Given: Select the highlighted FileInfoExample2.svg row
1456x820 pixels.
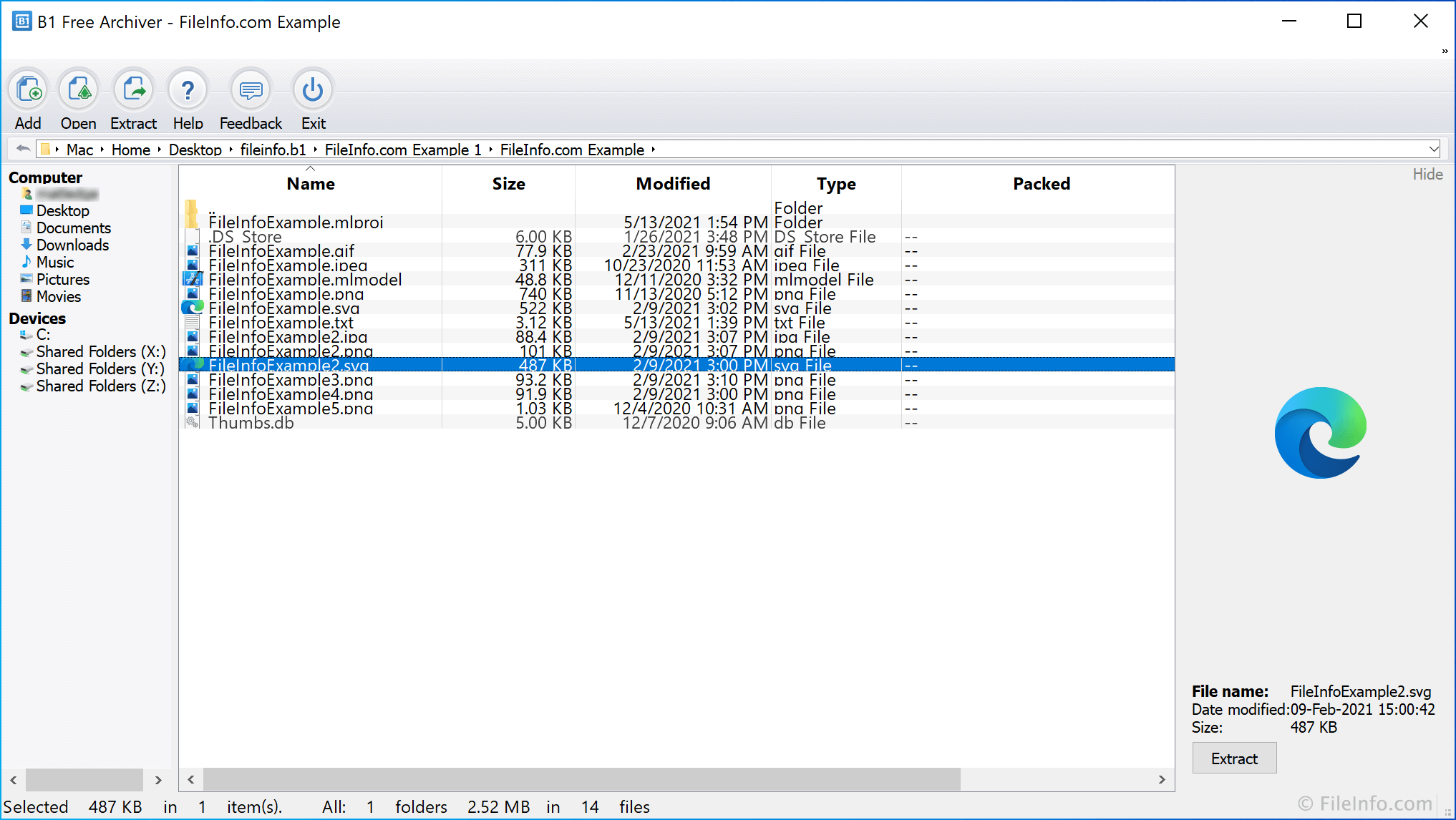Looking at the screenshot, I should click(676, 365).
